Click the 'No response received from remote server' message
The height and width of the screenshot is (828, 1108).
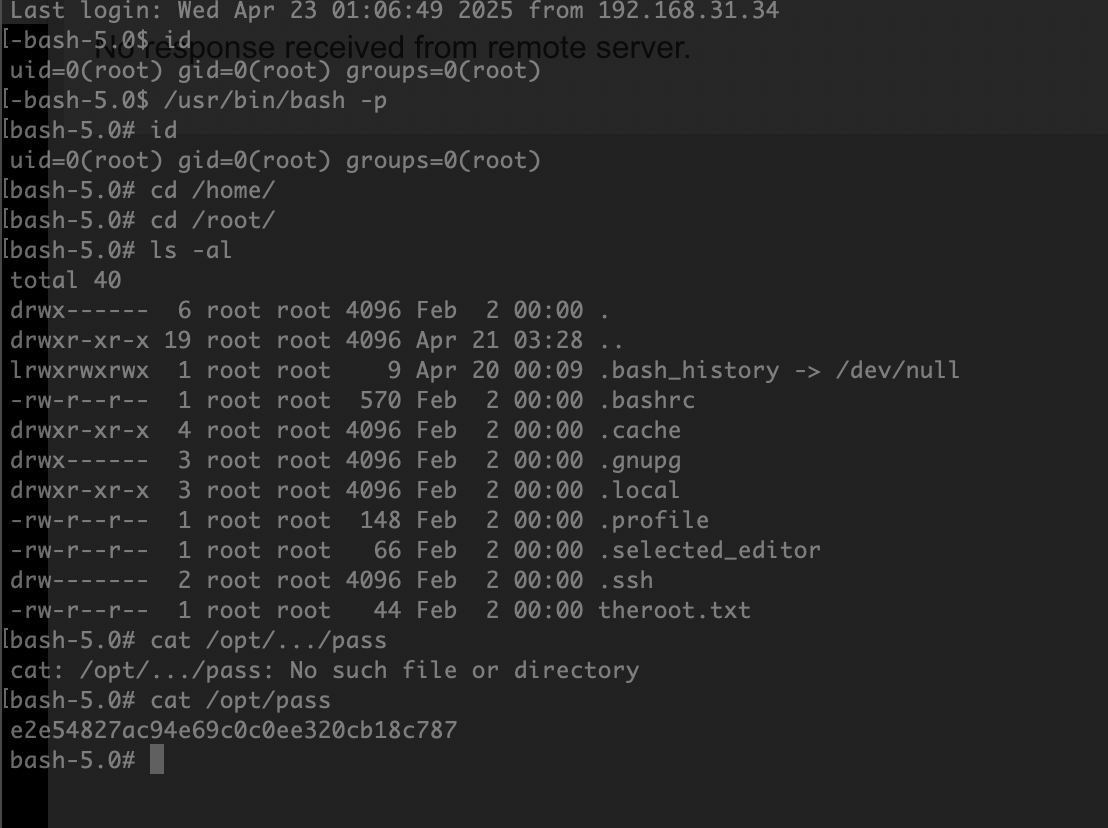tap(392, 47)
